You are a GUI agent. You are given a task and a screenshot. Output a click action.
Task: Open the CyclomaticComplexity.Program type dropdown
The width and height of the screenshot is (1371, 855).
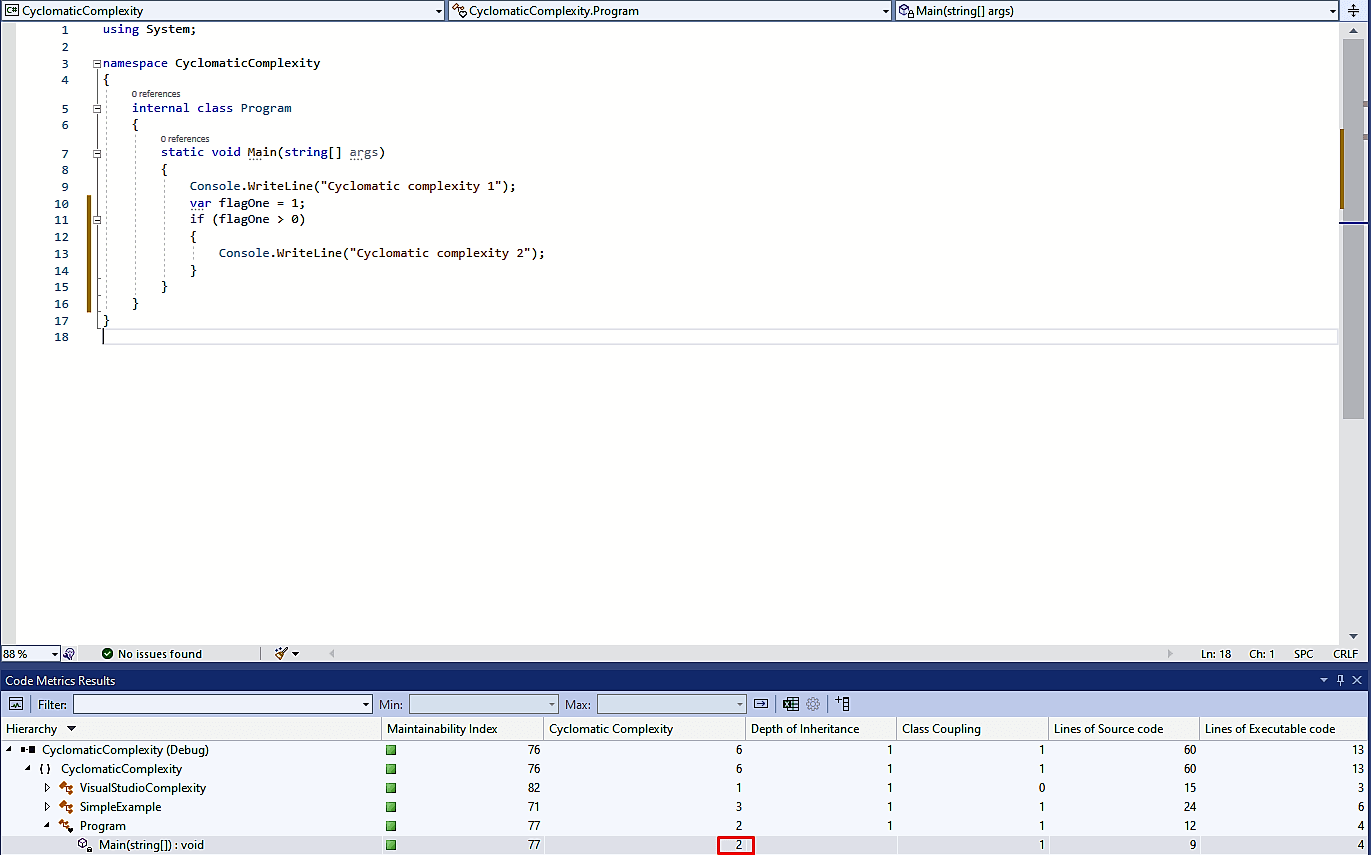(885, 11)
